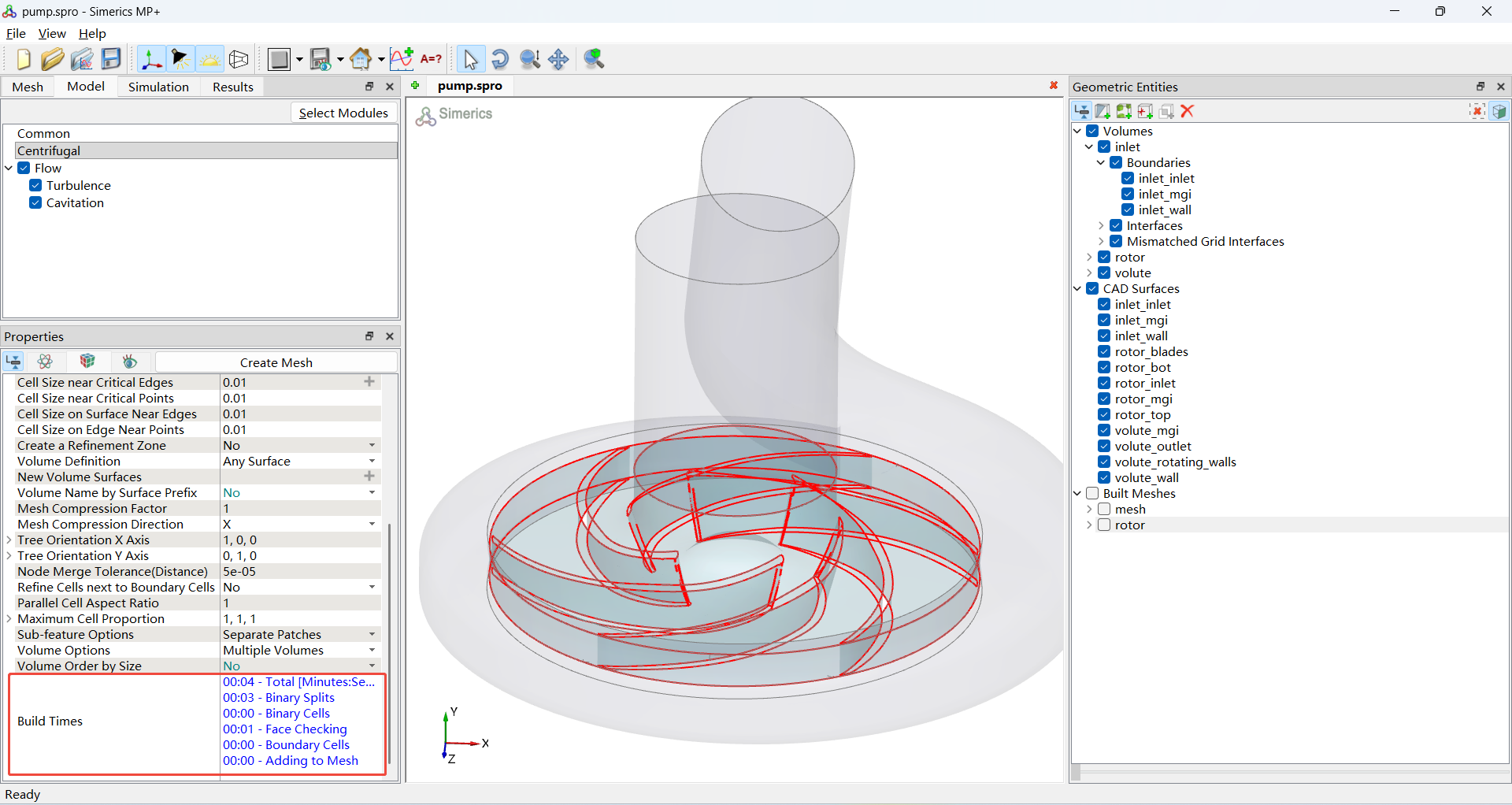Activate the pan move-arrows tool

(x=558, y=59)
